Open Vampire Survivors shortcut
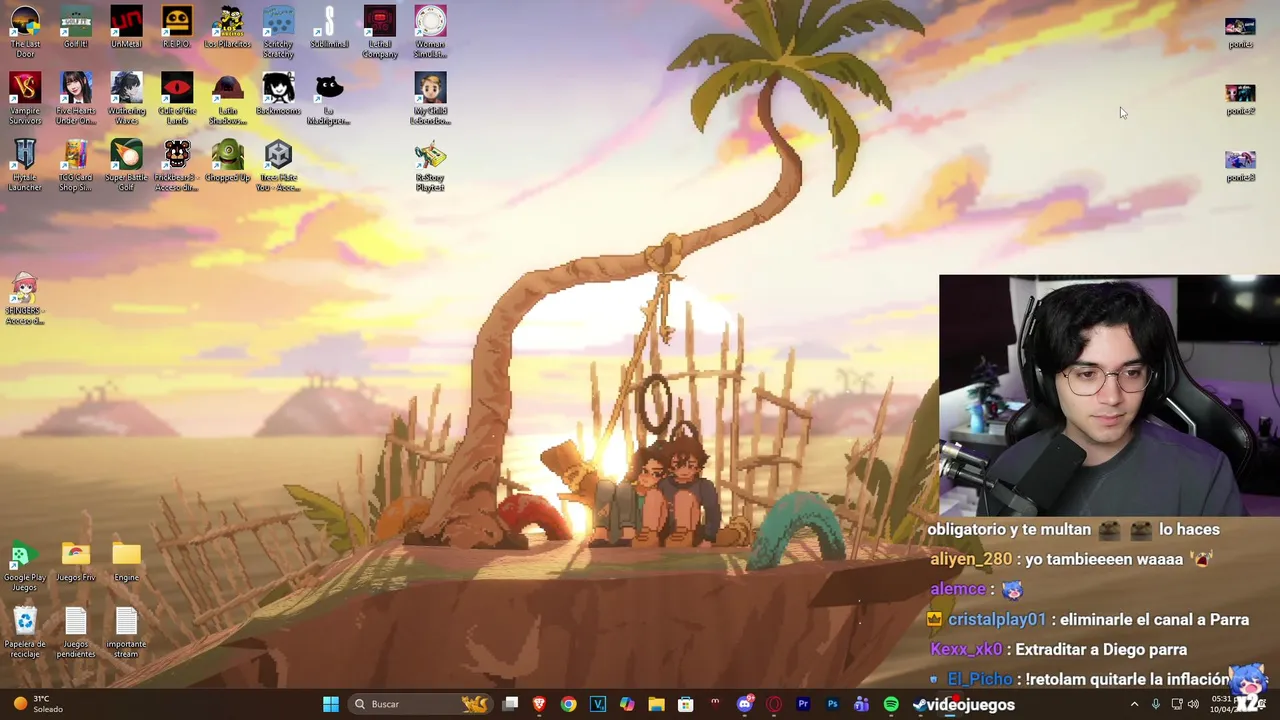Viewport: 1280px width, 720px height. click(25, 98)
